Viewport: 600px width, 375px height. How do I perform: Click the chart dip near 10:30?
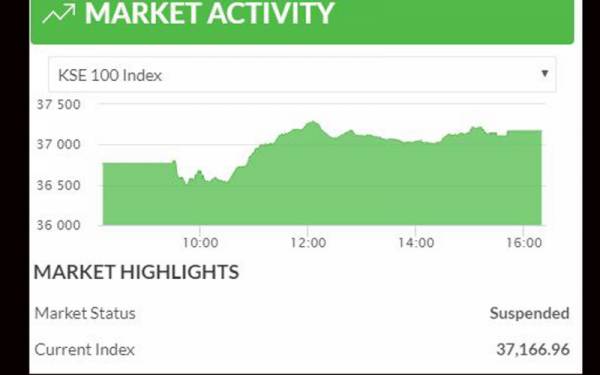pyautogui.click(x=227, y=181)
